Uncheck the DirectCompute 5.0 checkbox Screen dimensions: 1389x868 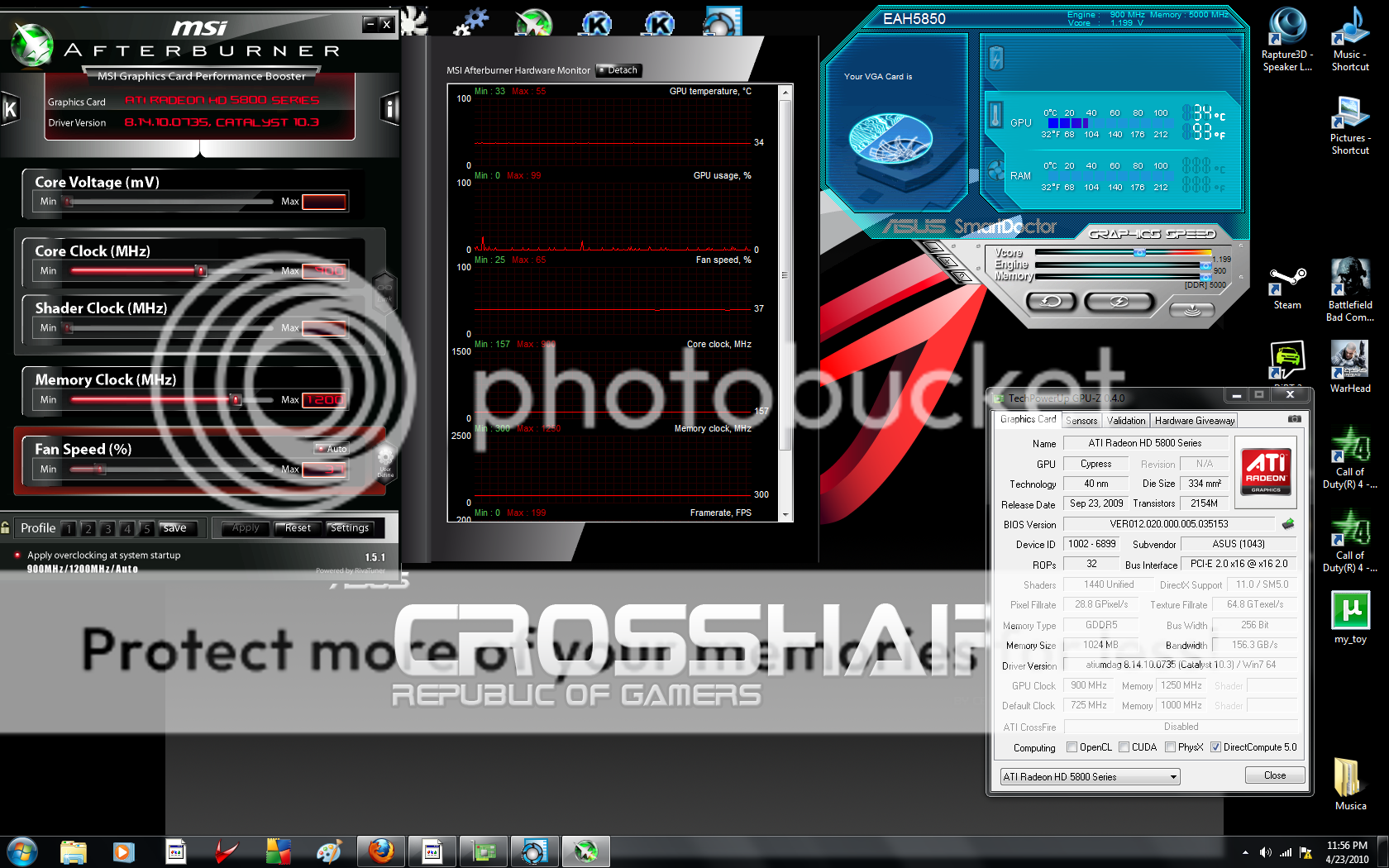(x=1215, y=747)
